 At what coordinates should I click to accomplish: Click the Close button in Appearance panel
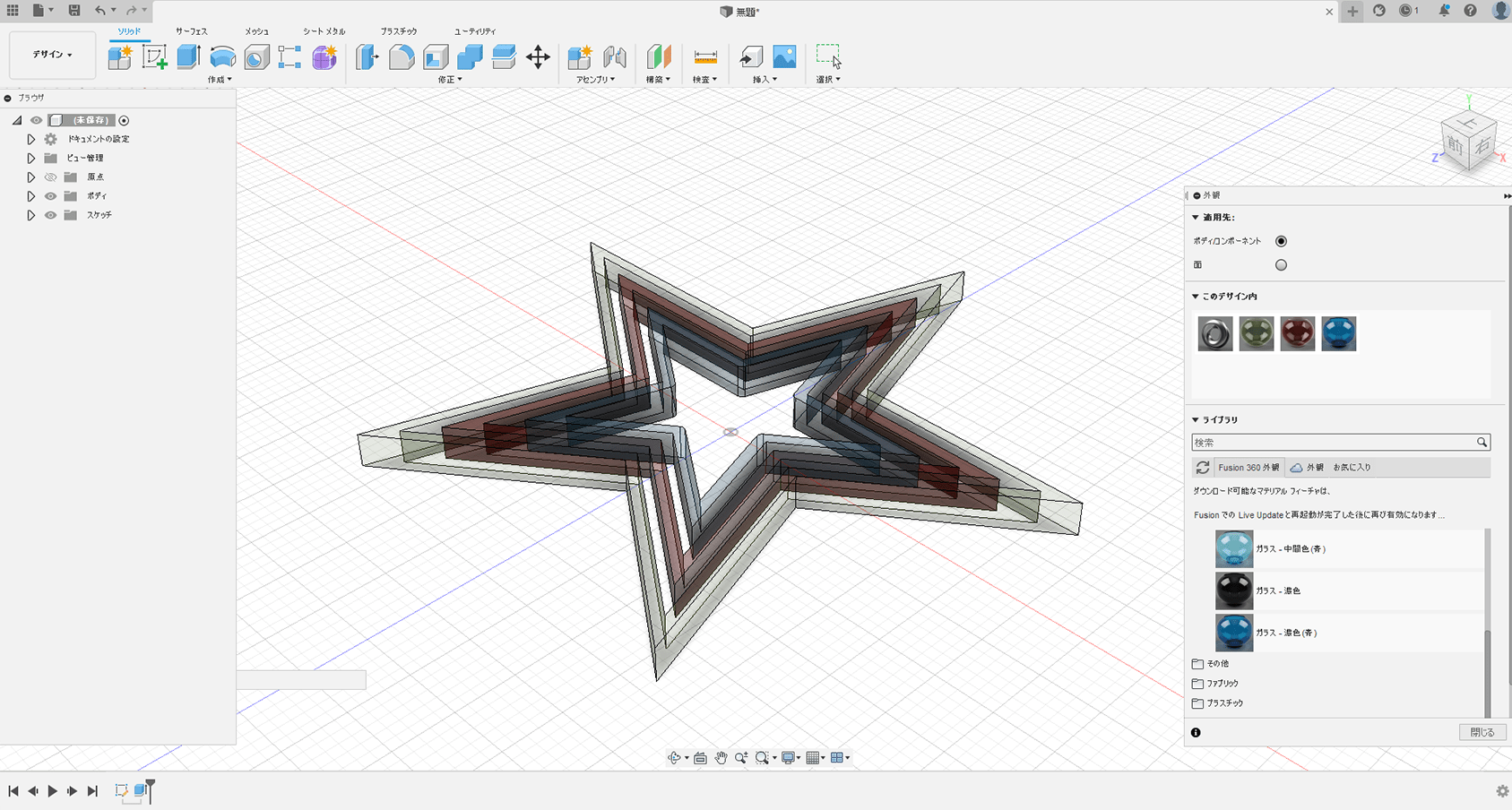[1482, 732]
